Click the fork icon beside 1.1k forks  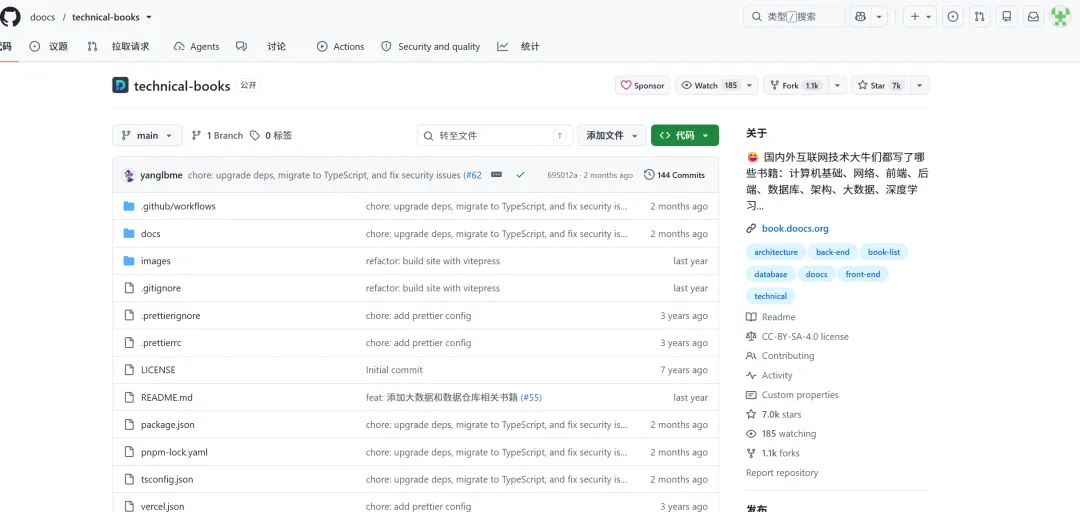pos(751,453)
